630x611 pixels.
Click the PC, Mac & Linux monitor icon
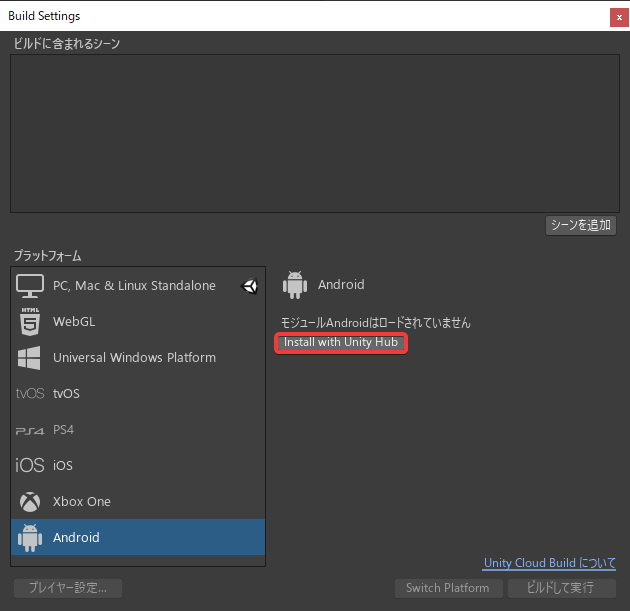(x=30, y=286)
